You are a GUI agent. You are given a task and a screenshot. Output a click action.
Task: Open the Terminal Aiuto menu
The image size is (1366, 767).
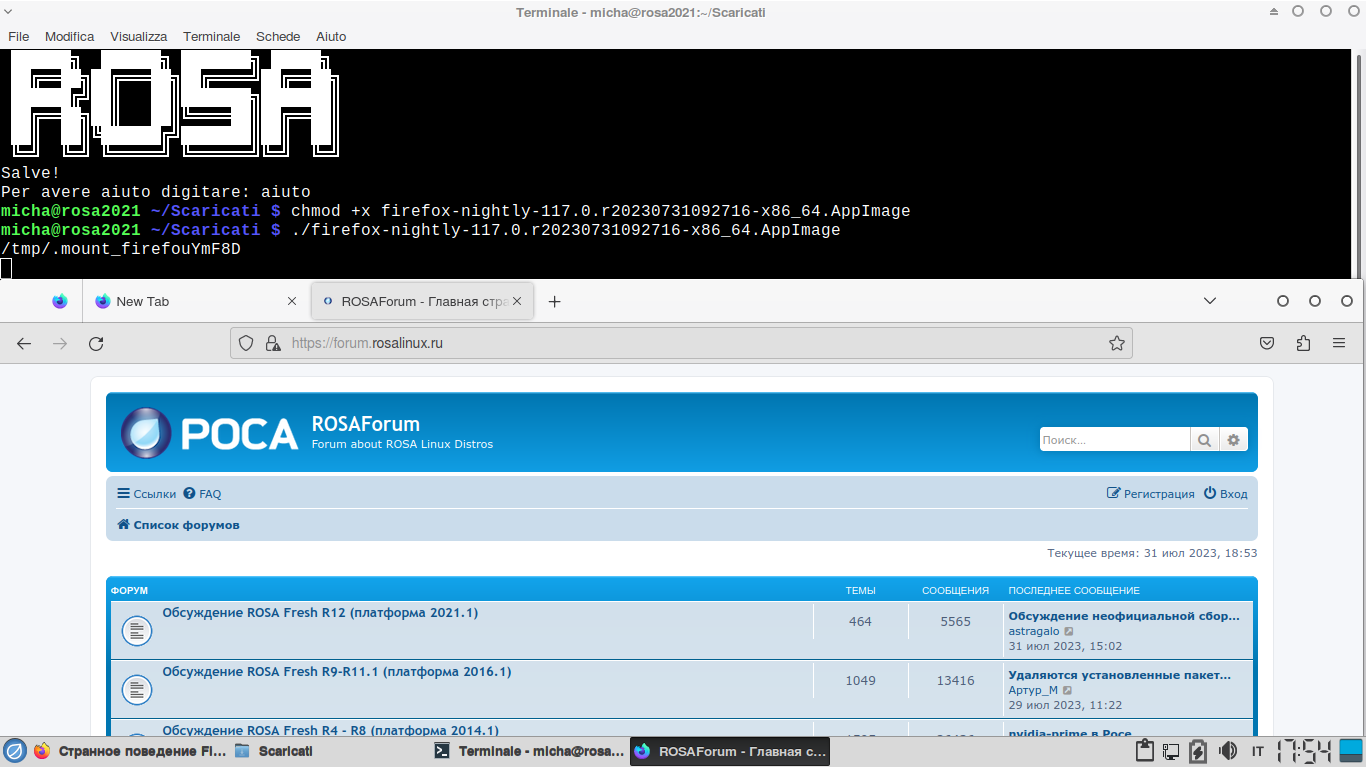(x=331, y=36)
